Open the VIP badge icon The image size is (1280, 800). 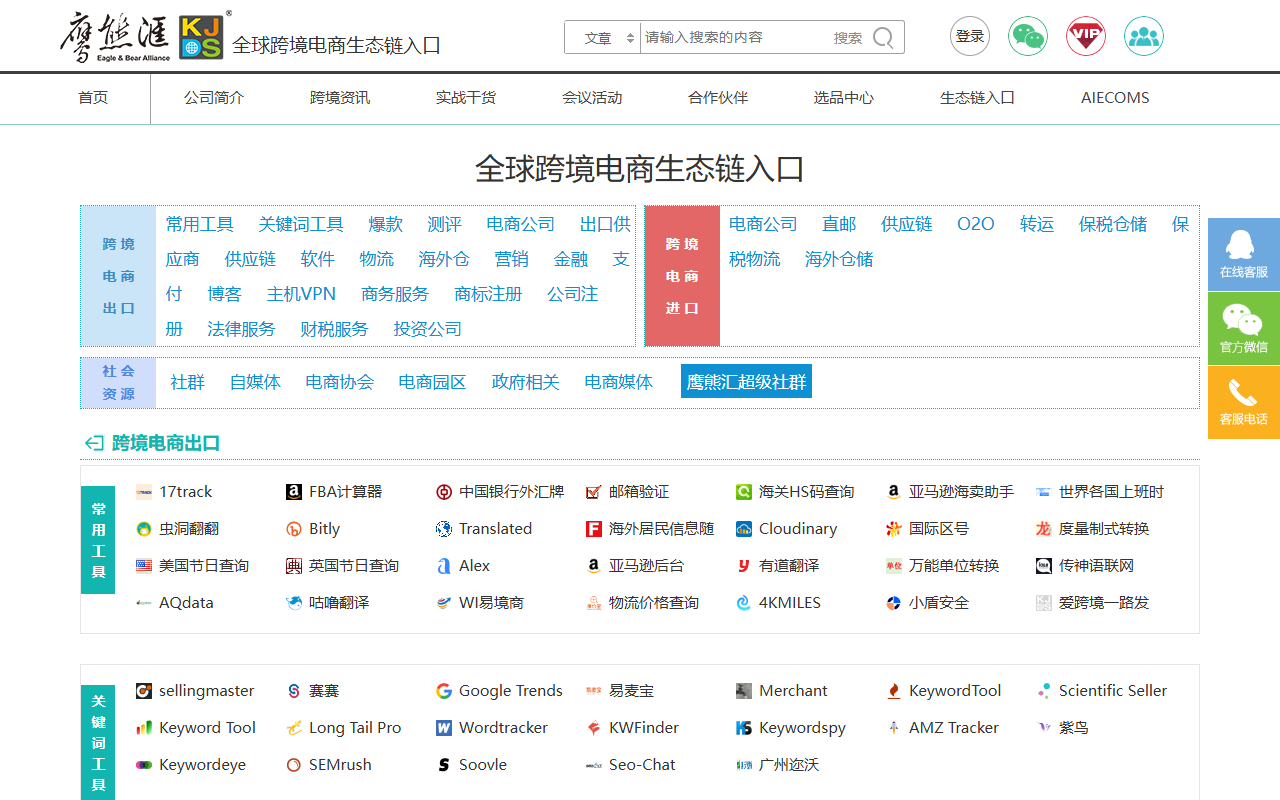point(1085,37)
